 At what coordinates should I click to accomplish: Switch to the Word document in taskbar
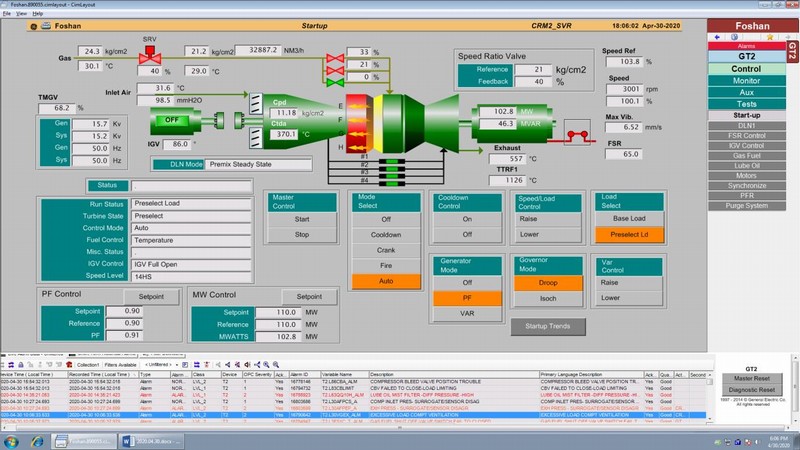pos(151,441)
